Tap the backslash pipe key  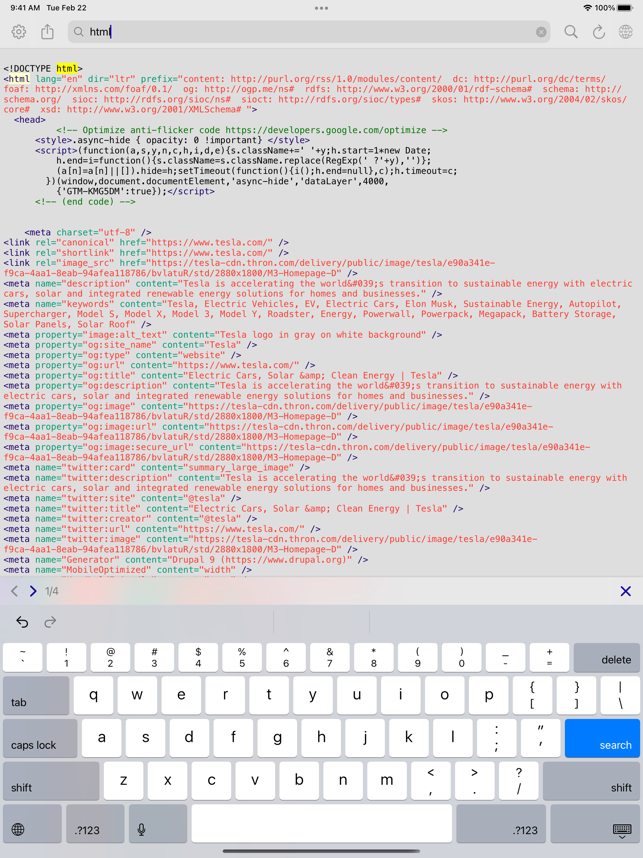pos(620,695)
